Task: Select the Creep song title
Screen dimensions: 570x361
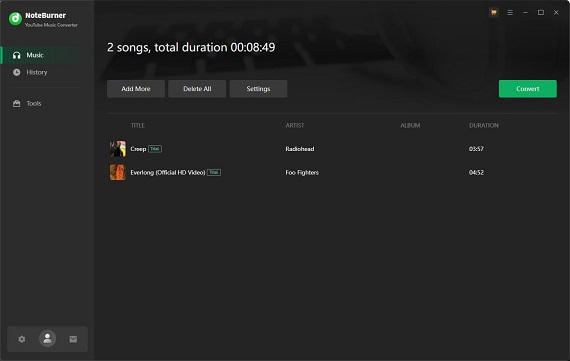Action: (x=138, y=149)
